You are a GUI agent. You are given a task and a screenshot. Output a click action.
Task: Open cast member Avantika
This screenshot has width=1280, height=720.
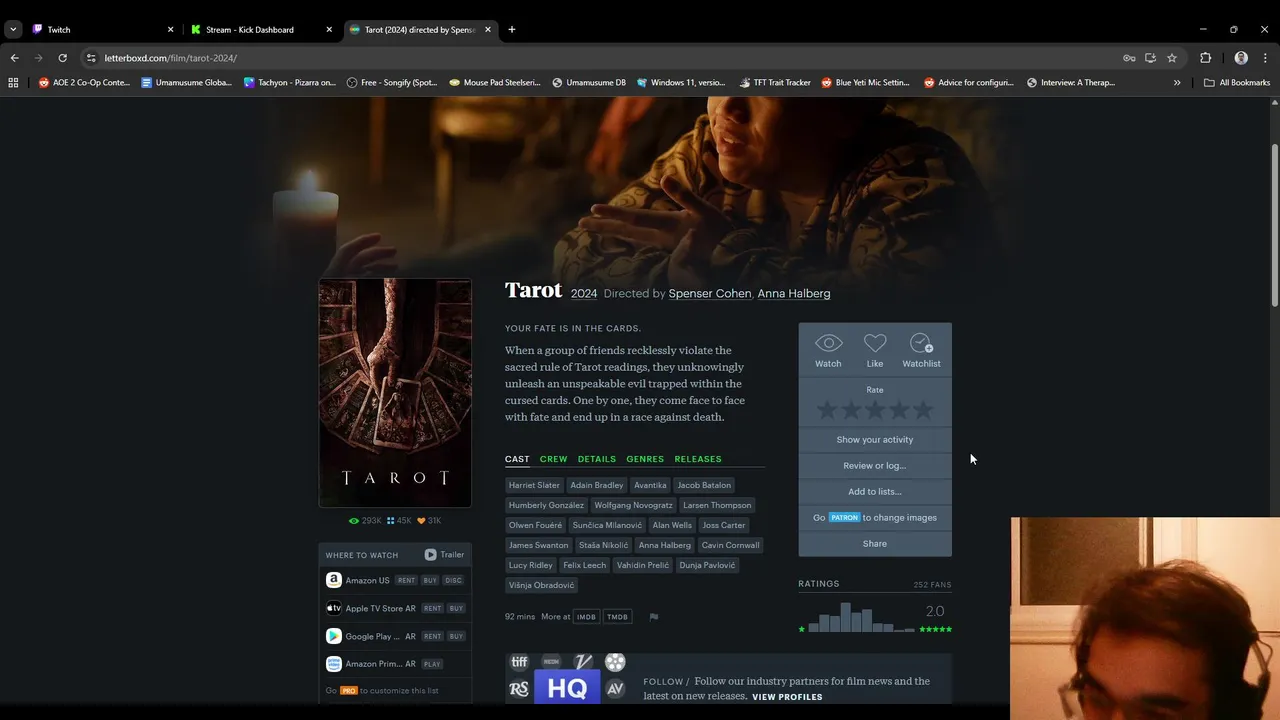[650, 485]
